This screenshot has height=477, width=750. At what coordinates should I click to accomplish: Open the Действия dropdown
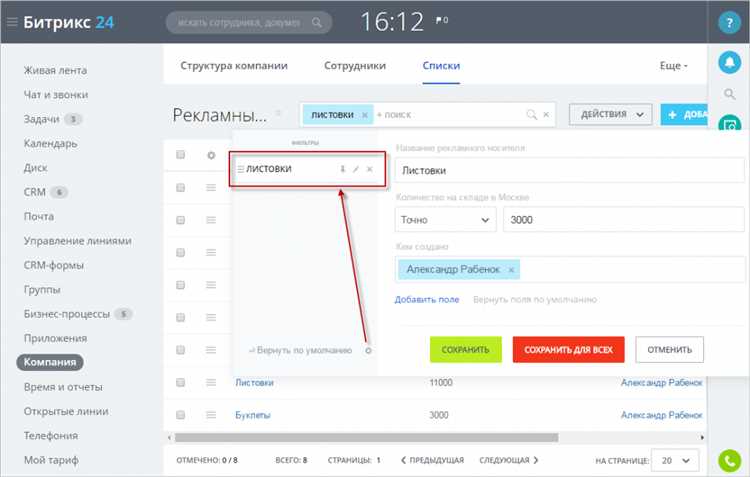click(610, 114)
